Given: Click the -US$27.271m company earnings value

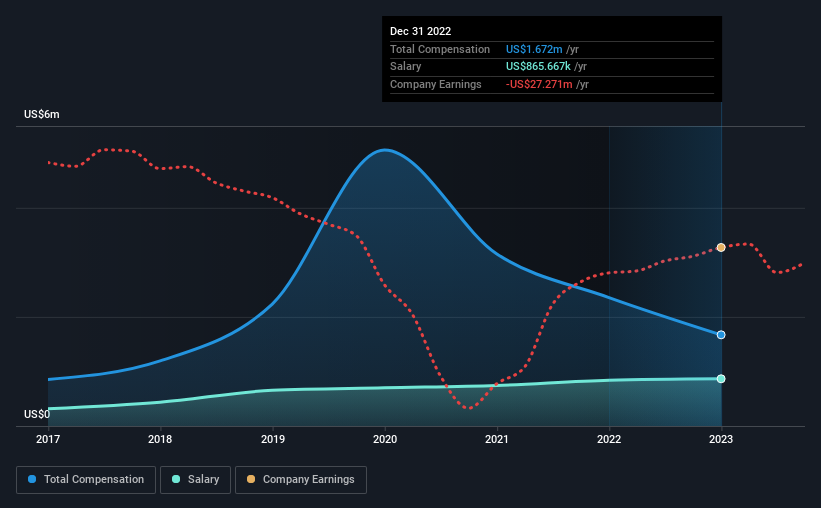Looking at the screenshot, I should click(539, 84).
